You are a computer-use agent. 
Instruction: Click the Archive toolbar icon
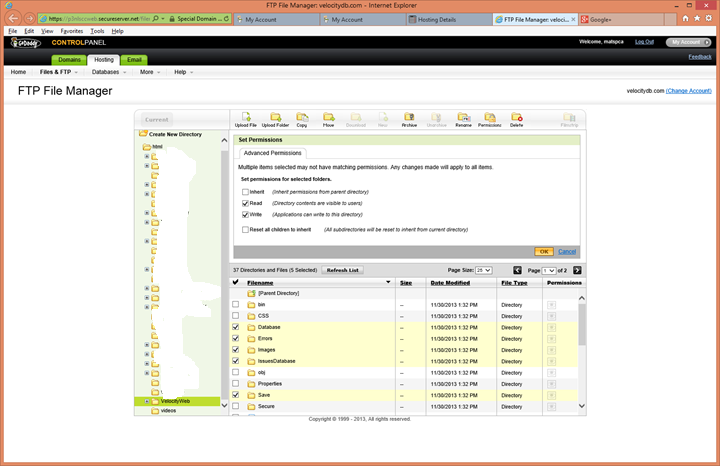[409, 117]
